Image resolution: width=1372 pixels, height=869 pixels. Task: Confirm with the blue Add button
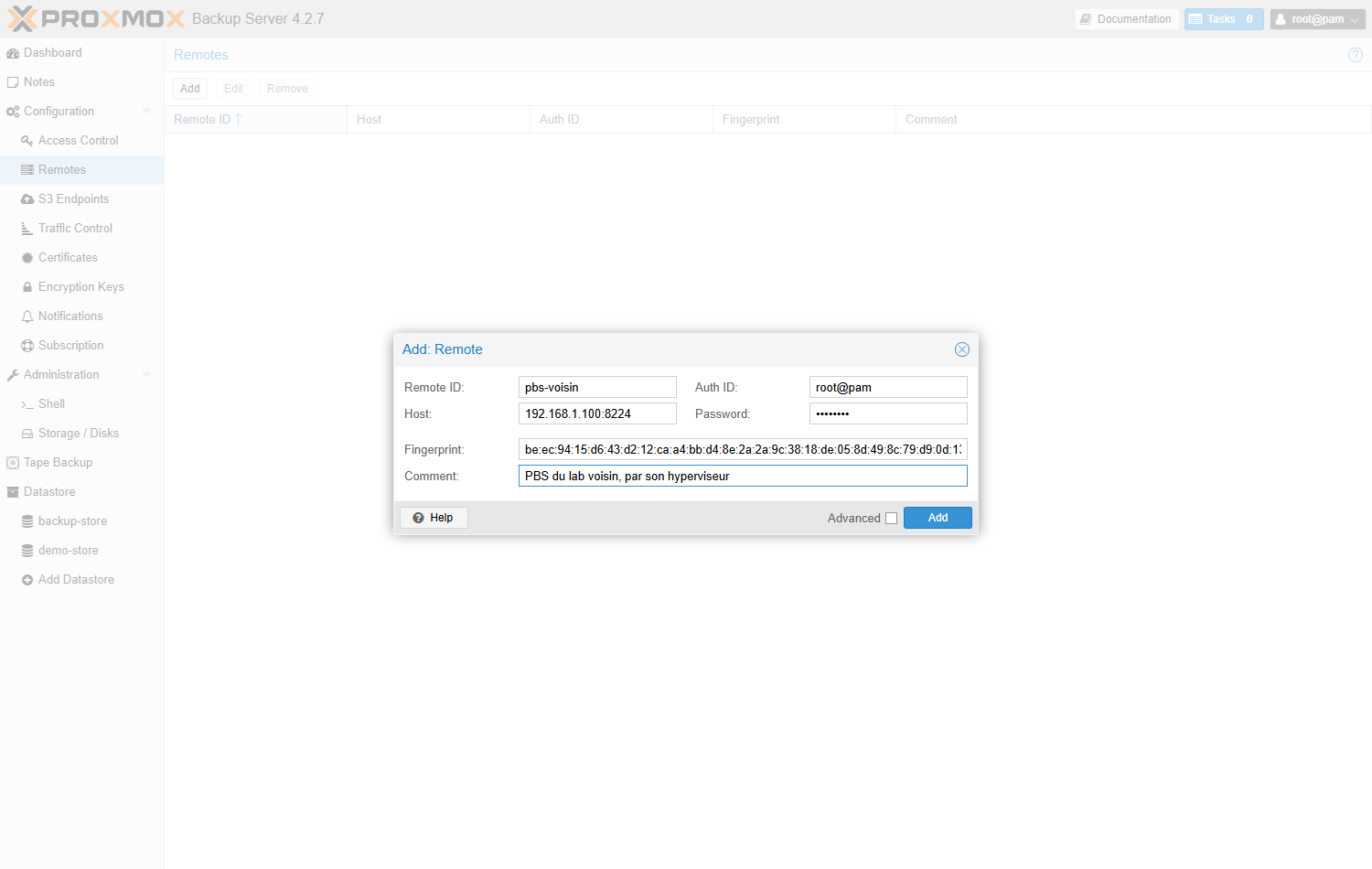[x=938, y=518]
